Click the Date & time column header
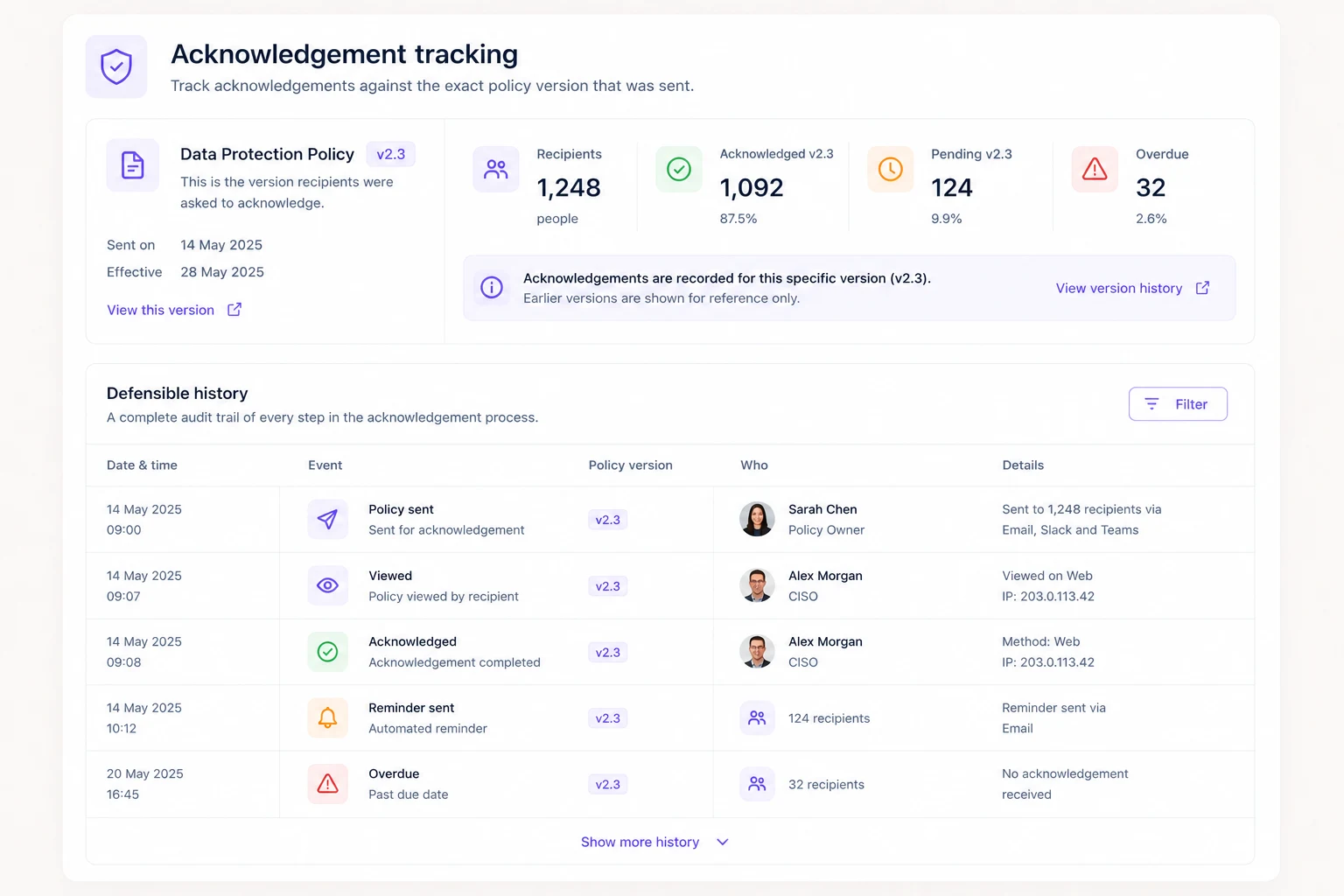 coord(142,465)
